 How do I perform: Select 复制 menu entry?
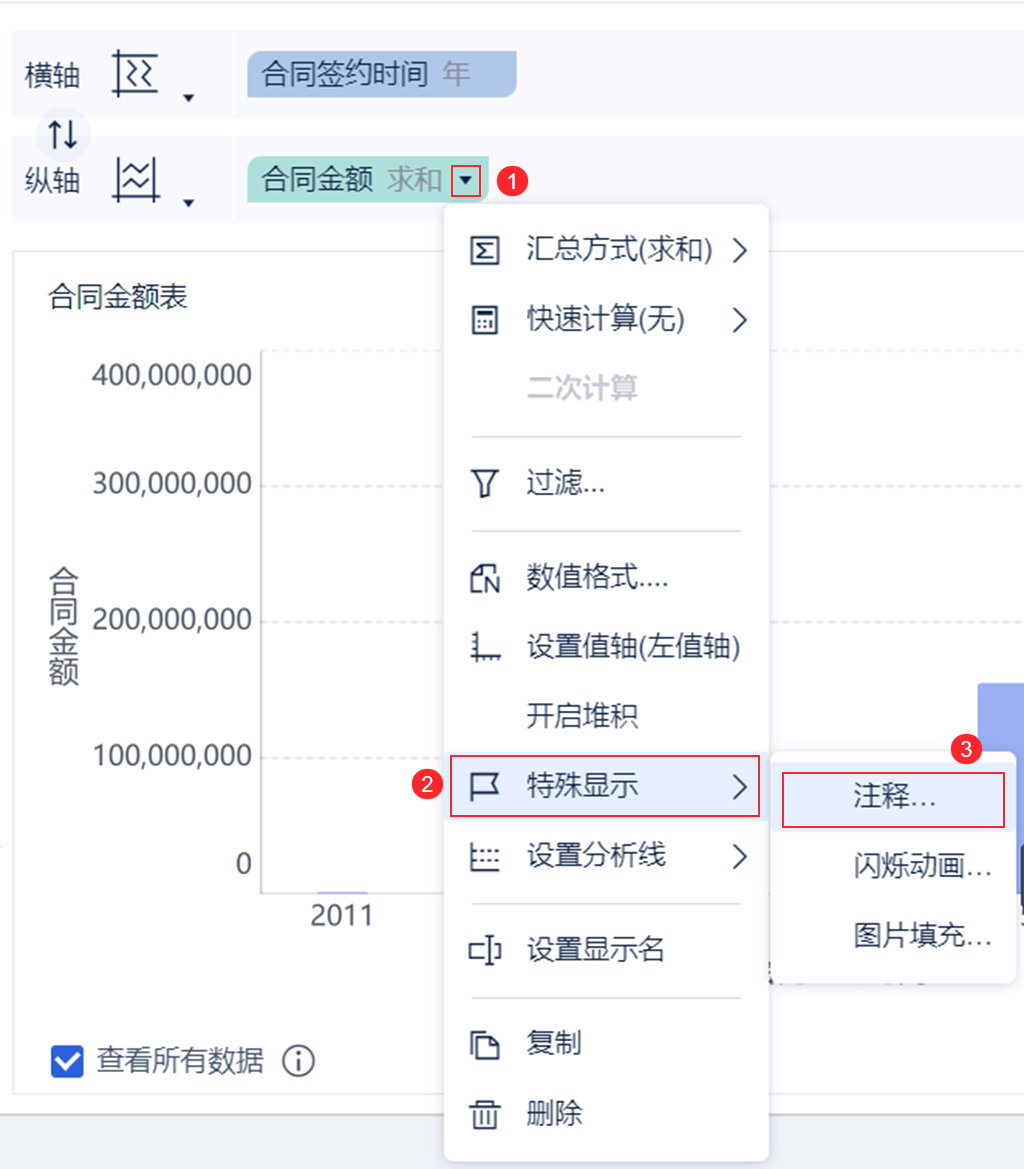point(606,1044)
